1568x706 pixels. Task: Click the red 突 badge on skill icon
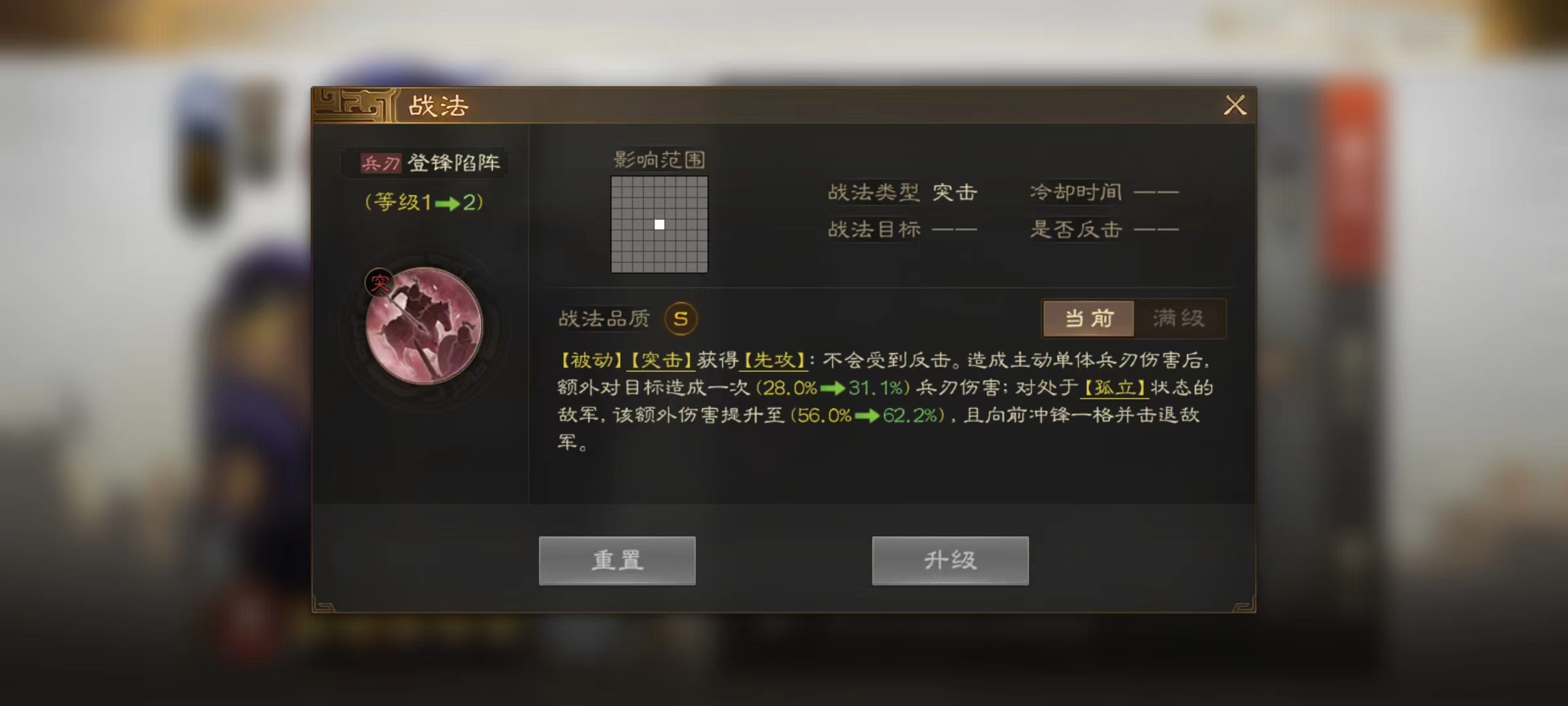click(x=380, y=282)
